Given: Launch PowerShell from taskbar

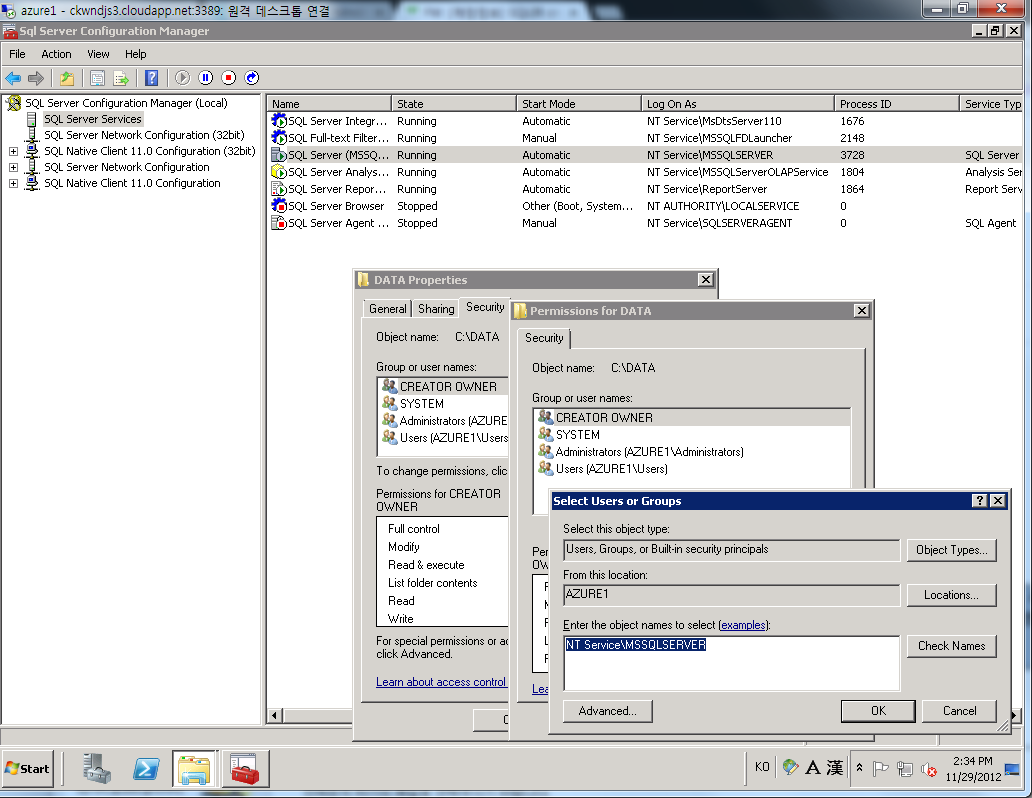Looking at the screenshot, I should (x=145, y=768).
